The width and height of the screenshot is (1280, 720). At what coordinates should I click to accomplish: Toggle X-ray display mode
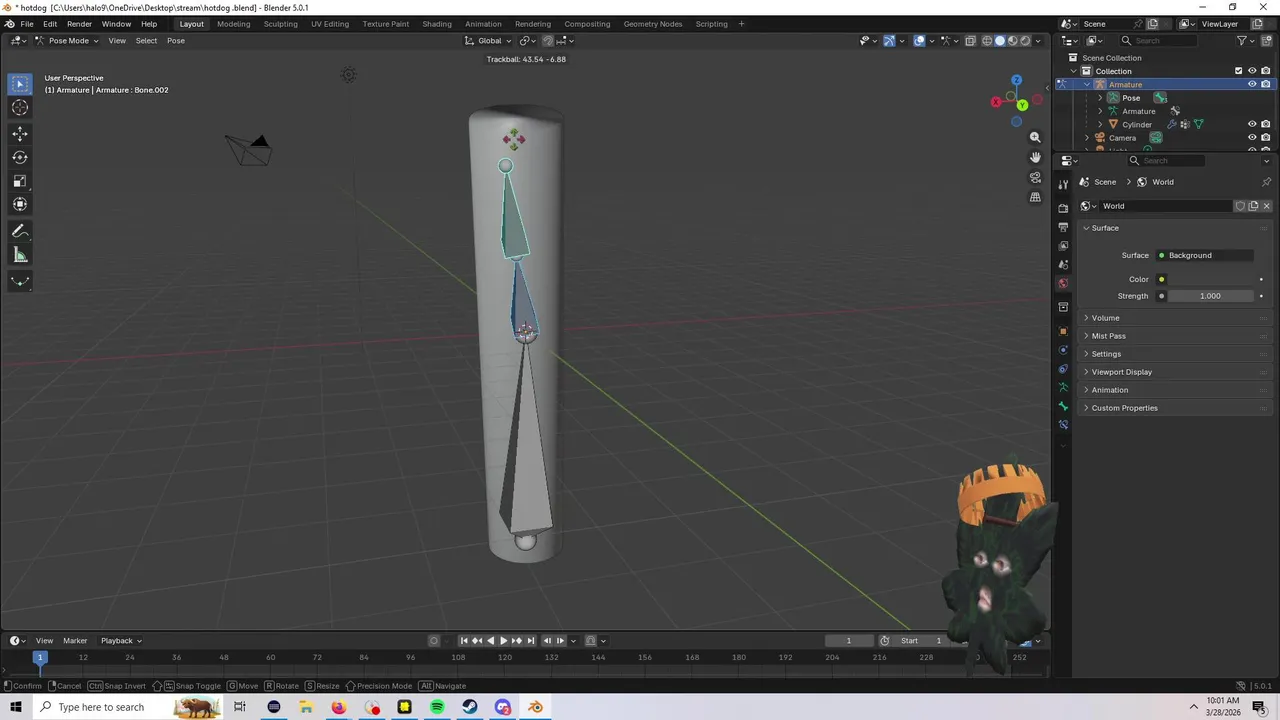(x=970, y=41)
